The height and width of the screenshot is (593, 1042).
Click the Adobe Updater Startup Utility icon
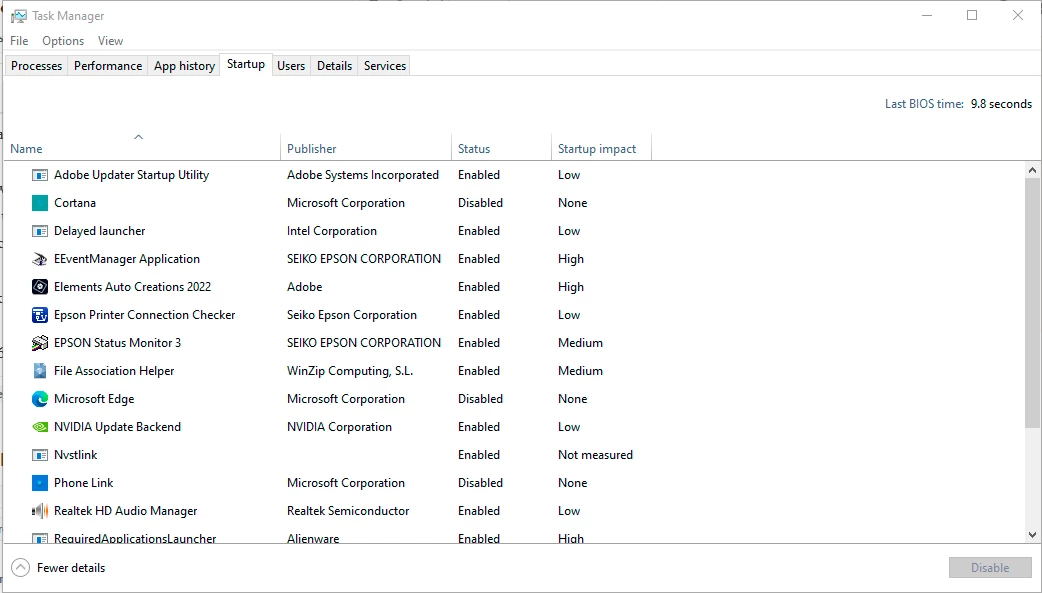click(x=40, y=176)
